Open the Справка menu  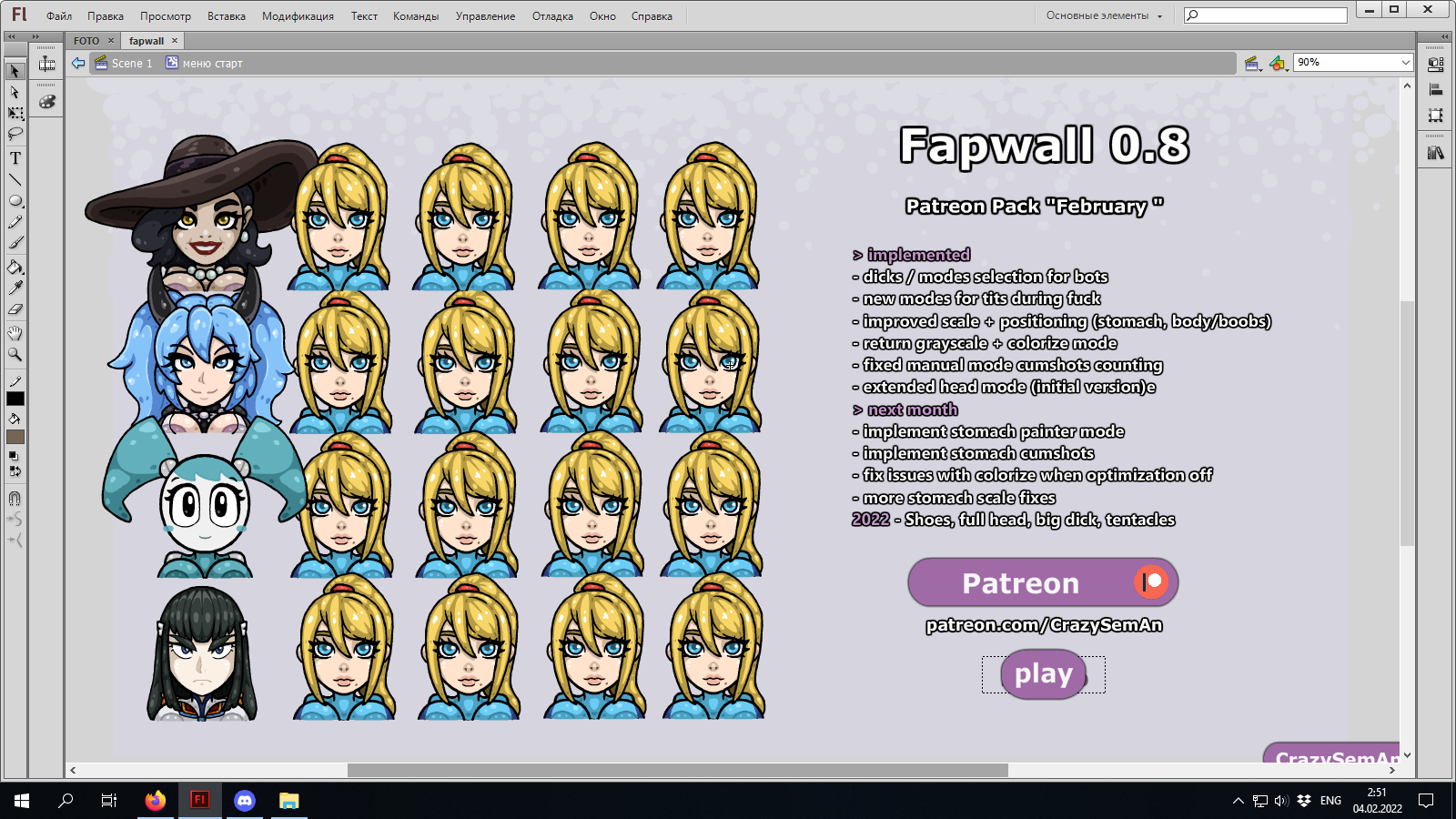[652, 16]
